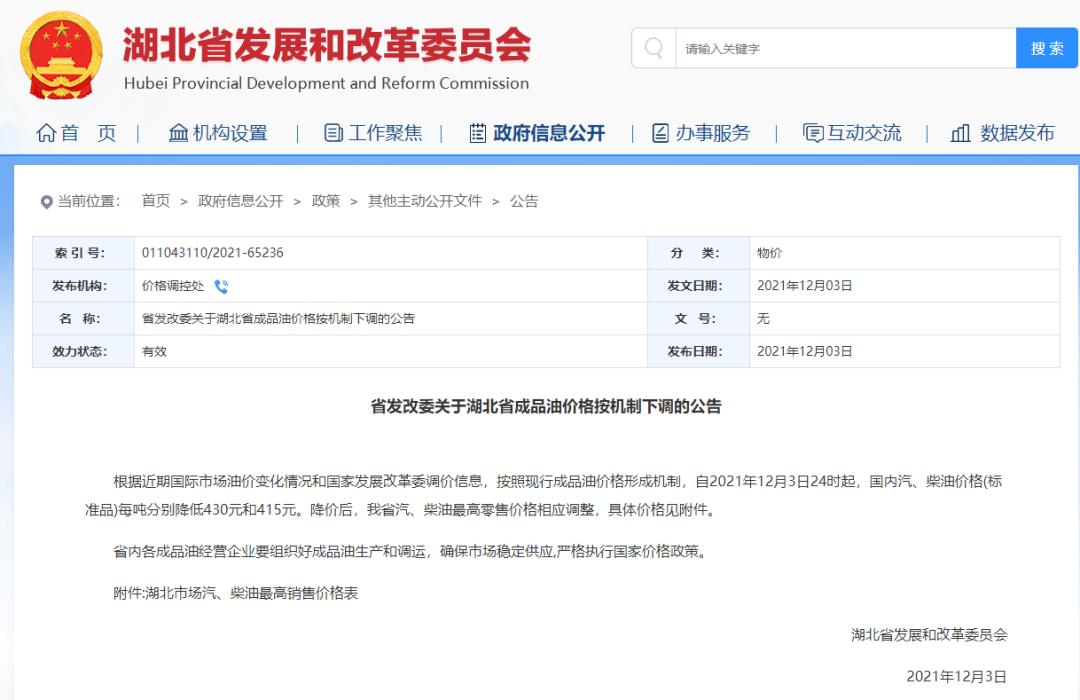The image size is (1080, 700).
Task: Click the 分类 label cell
Action: click(698, 253)
